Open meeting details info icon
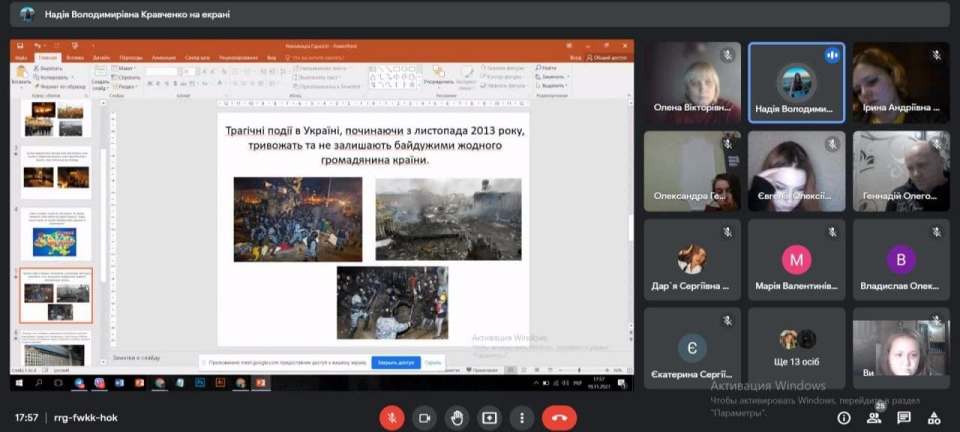This screenshot has height=432, width=960. click(x=845, y=417)
